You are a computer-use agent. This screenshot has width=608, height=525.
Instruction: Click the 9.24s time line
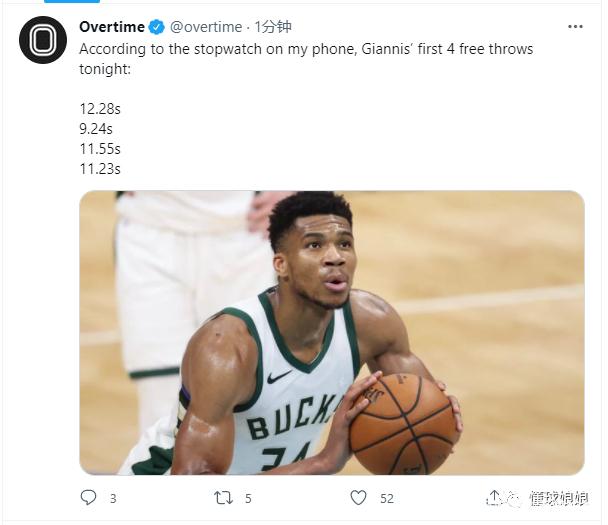[x=96, y=128]
